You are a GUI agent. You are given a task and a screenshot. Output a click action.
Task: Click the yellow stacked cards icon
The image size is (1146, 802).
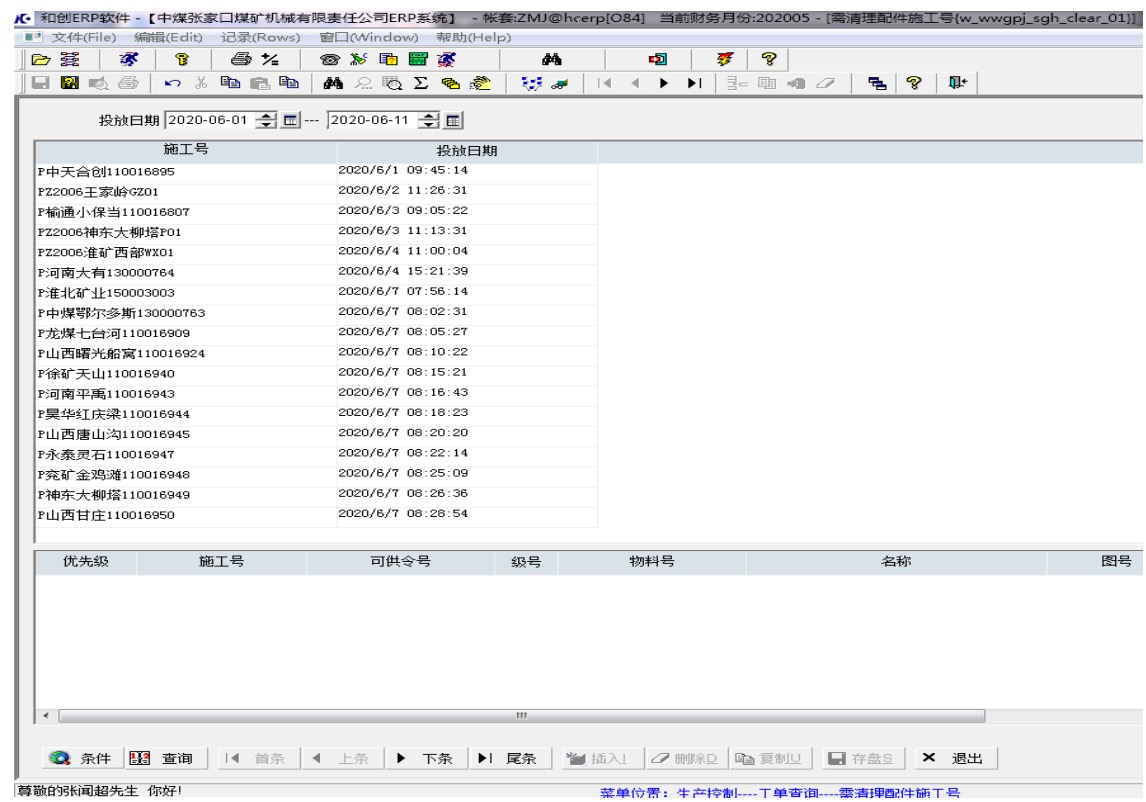(x=450, y=83)
